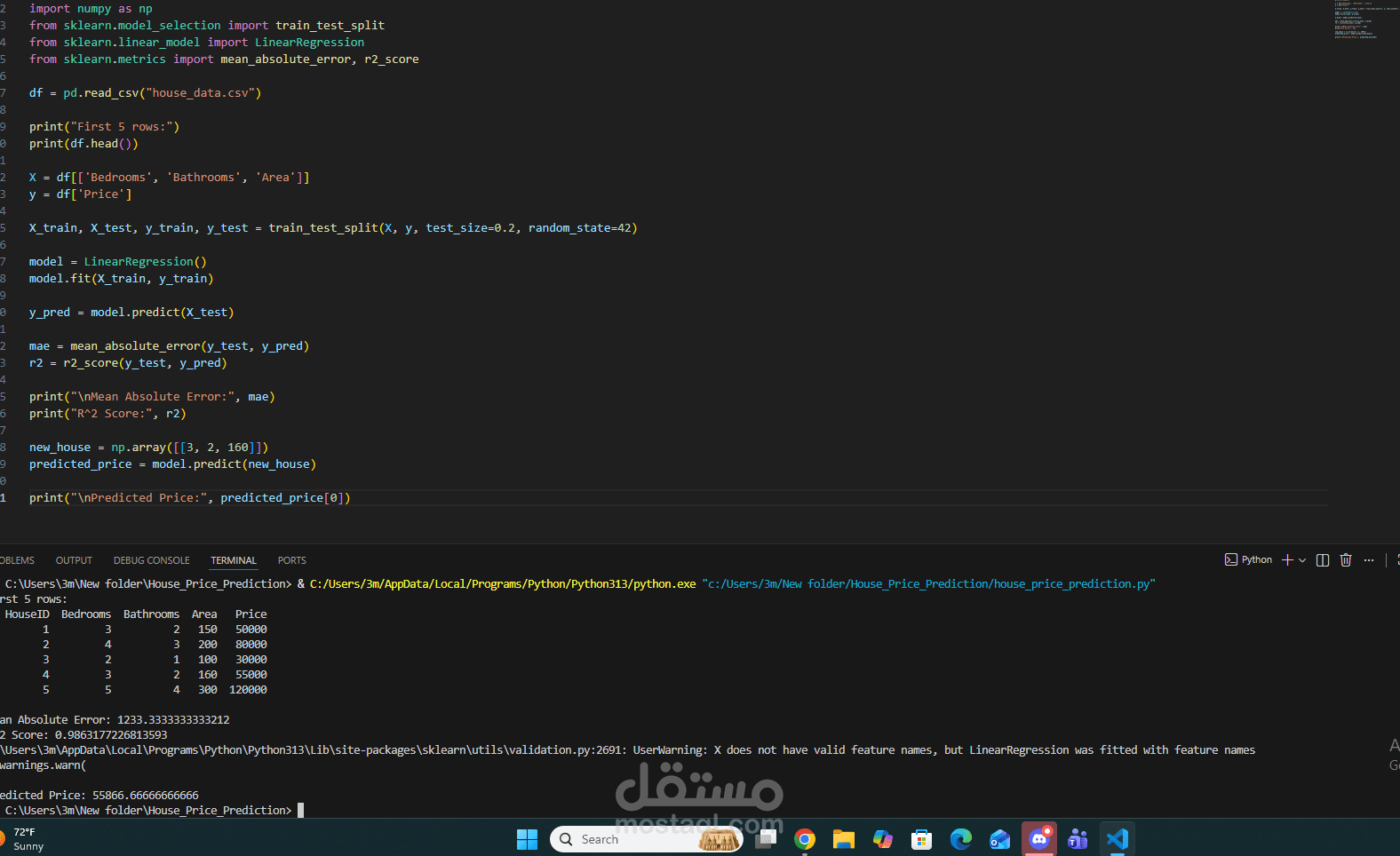Image resolution: width=1400 pixels, height=856 pixels.
Task: Open Discord from the taskbar
Action: pyautogui.click(x=1039, y=839)
